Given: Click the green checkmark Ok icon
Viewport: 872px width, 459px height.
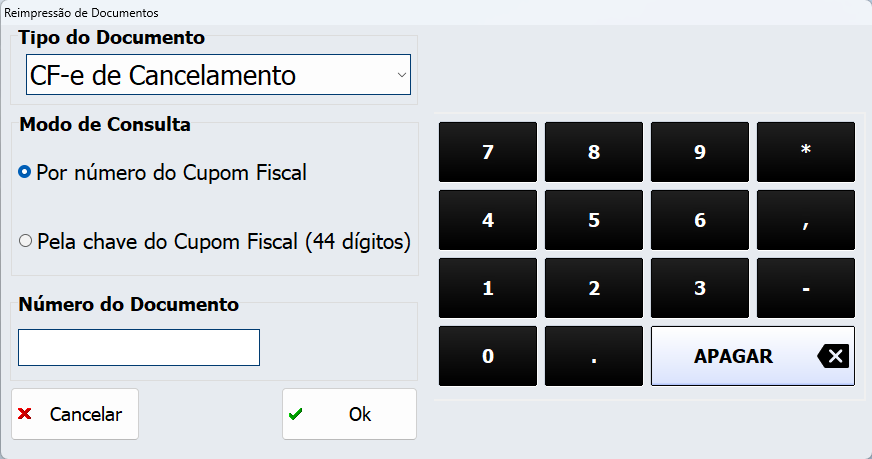Looking at the screenshot, I should point(296,414).
